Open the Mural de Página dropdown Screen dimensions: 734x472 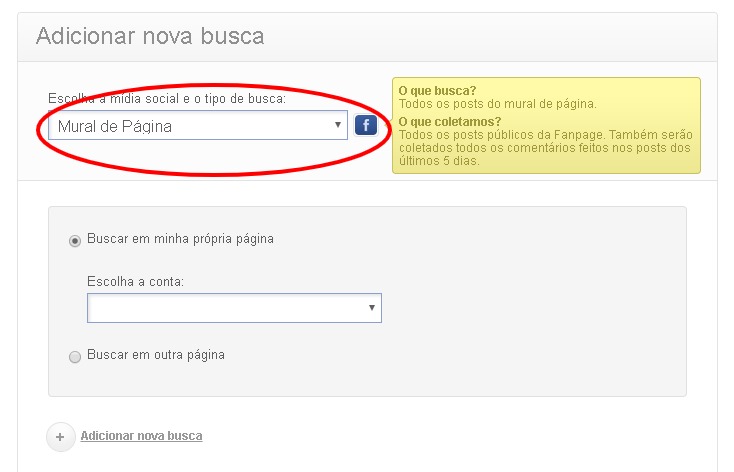198,125
